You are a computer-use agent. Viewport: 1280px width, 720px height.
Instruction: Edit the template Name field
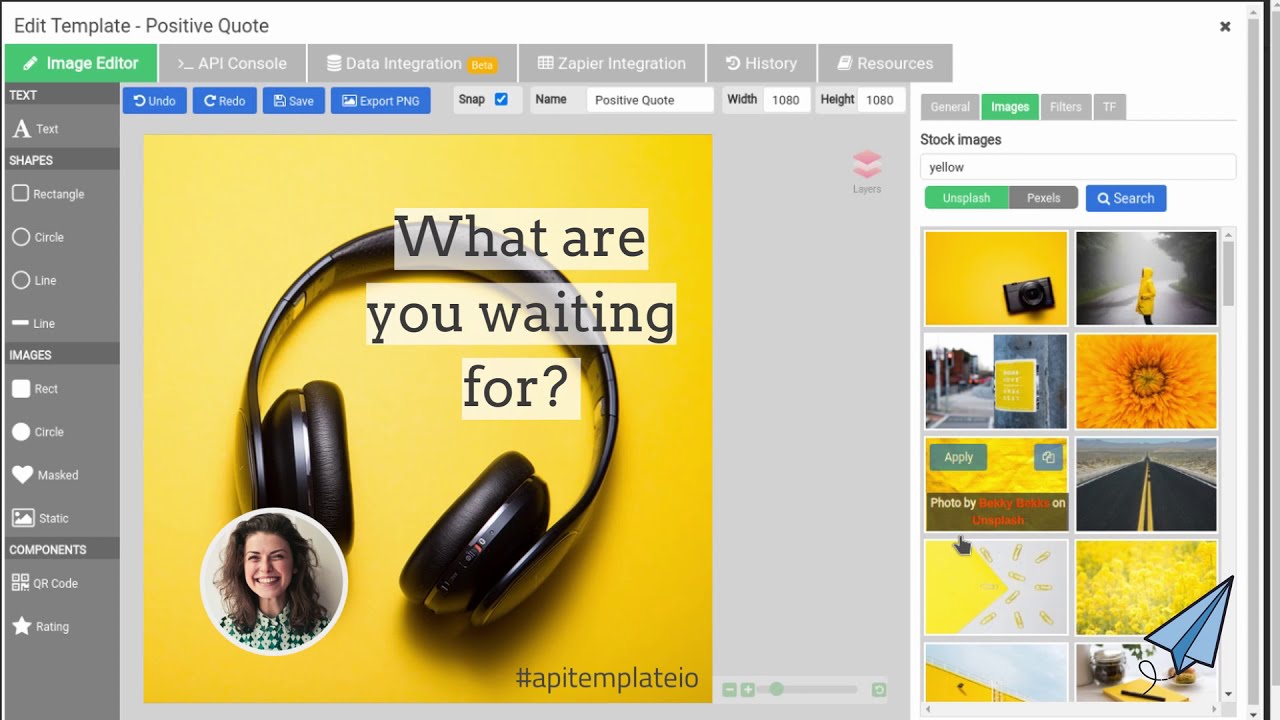click(650, 100)
